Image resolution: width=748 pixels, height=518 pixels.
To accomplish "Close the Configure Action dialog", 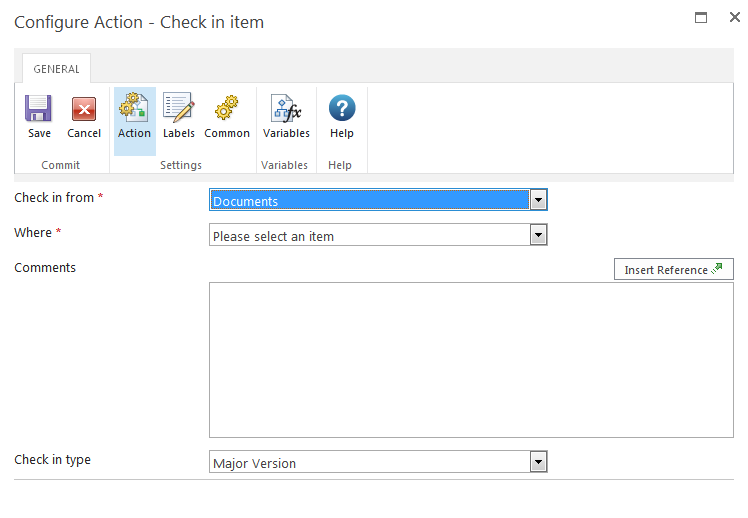I will pos(734,18).
